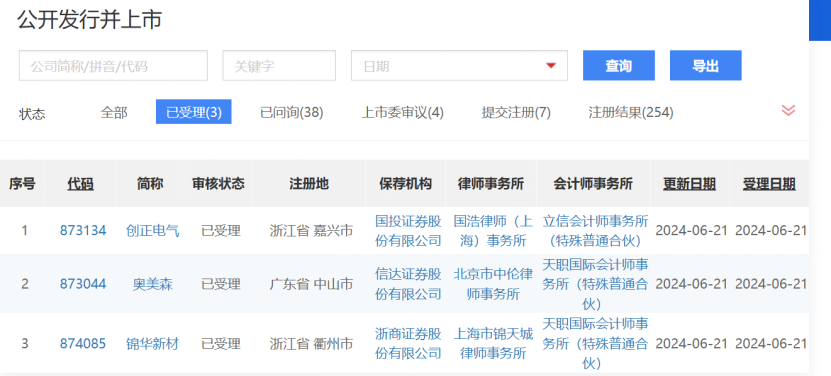This screenshot has height=376, width=831.
Task: Open the 创正电气 company link
Action: tap(153, 231)
